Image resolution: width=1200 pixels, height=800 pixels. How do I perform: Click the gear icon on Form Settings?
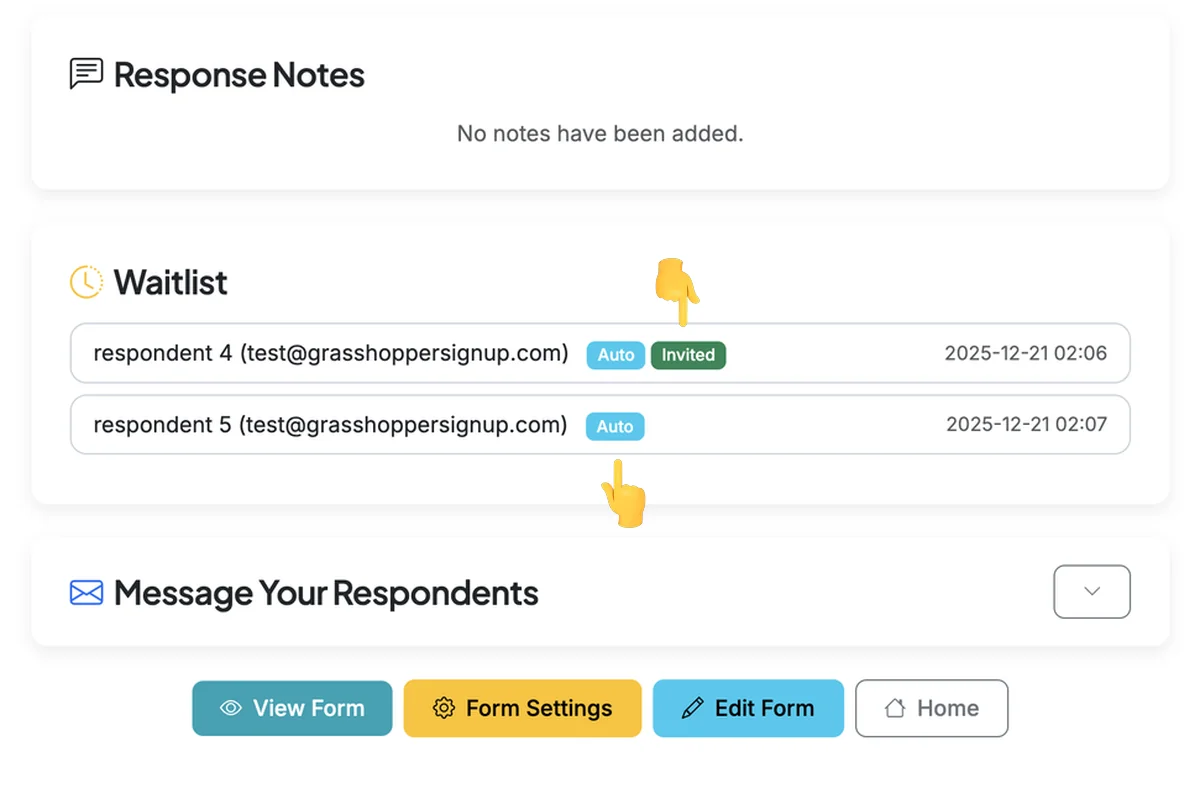pyautogui.click(x=444, y=708)
